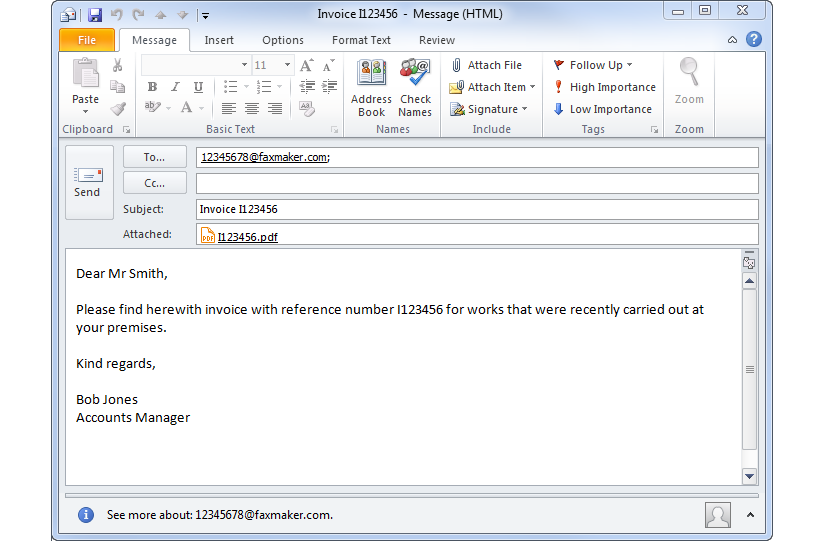Image resolution: width=825 pixels, height=541 pixels.
Task: Toggle italic formatting
Action: tap(175, 87)
